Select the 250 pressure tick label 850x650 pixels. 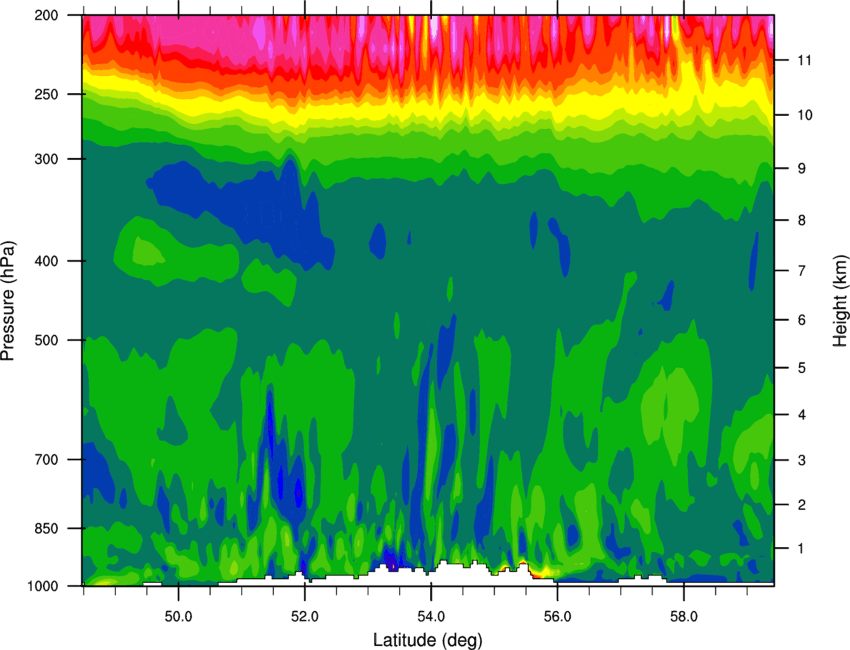click(x=47, y=94)
